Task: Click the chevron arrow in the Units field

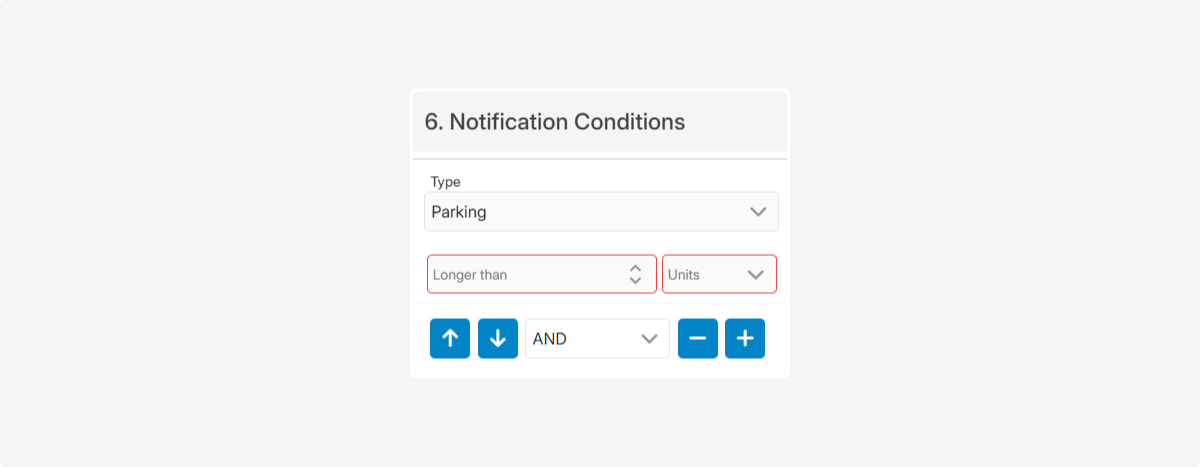Action: [x=756, y=274]
